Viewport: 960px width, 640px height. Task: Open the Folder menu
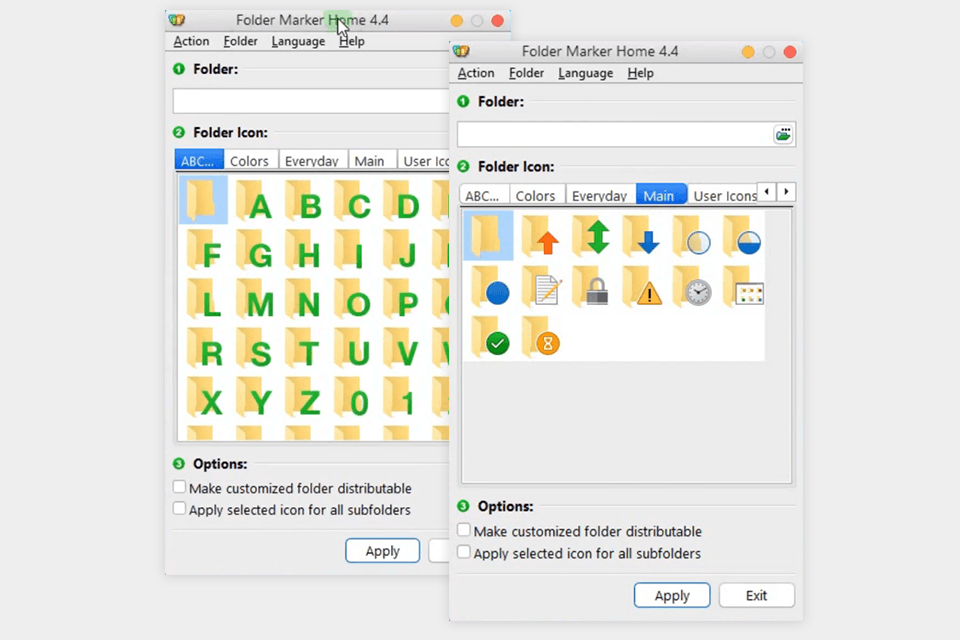click(526, 72)
